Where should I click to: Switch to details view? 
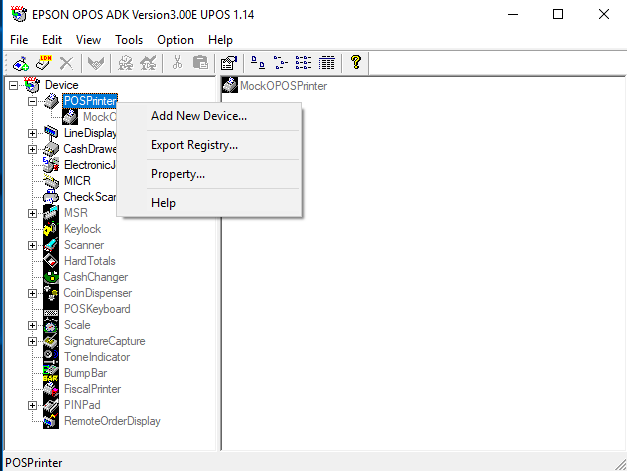327,63
